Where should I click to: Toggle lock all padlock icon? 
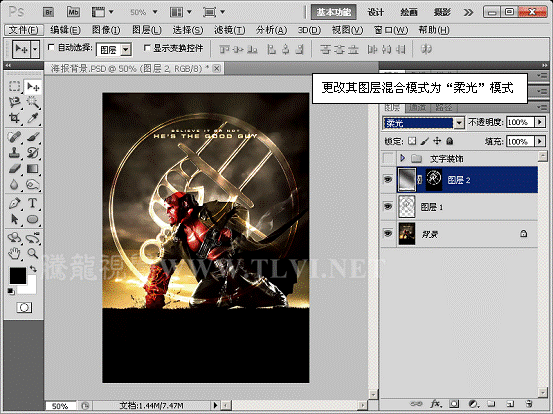(449, 141)
